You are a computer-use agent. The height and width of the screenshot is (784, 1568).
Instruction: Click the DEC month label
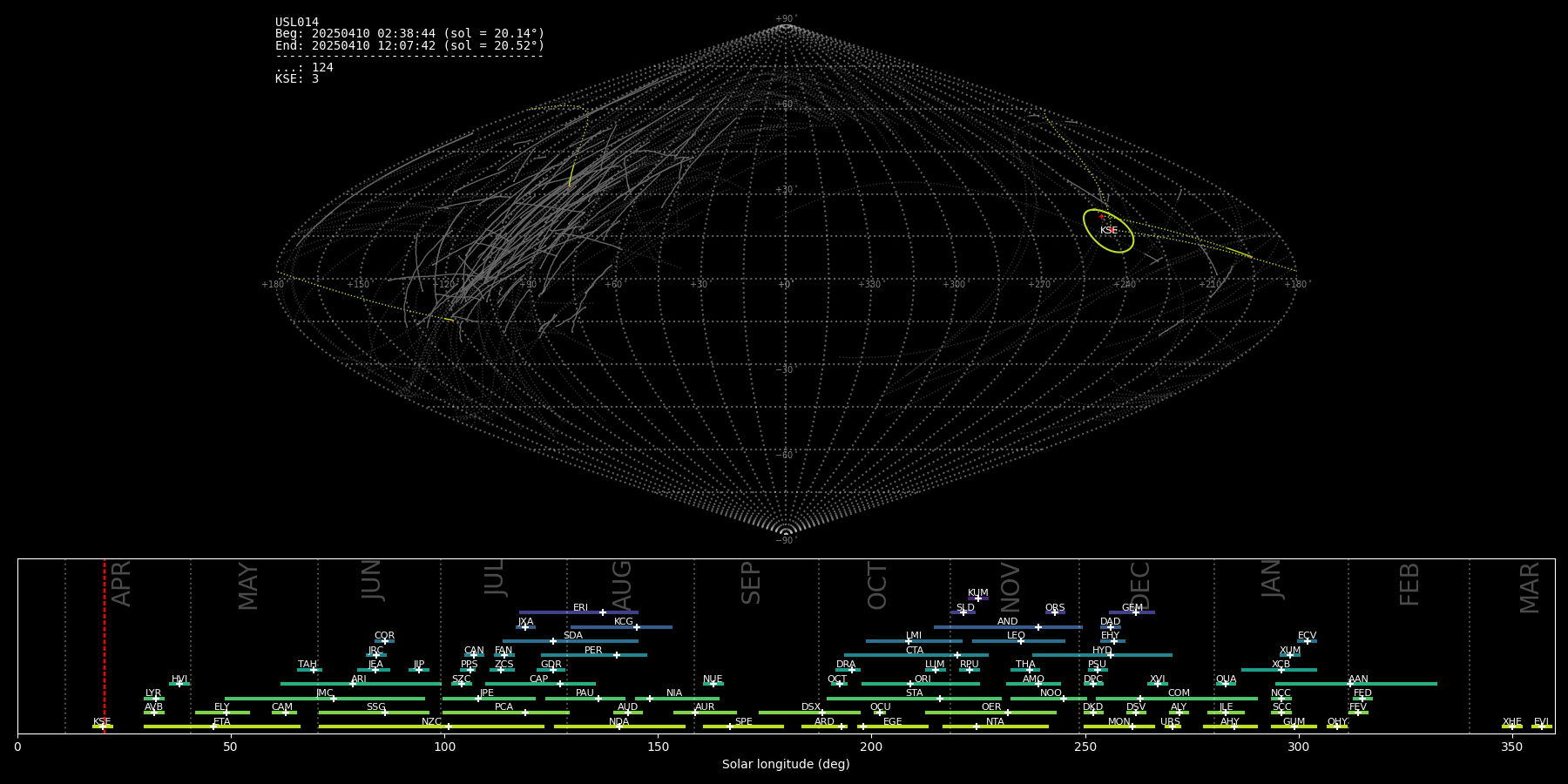click(x=1140, y=585)
